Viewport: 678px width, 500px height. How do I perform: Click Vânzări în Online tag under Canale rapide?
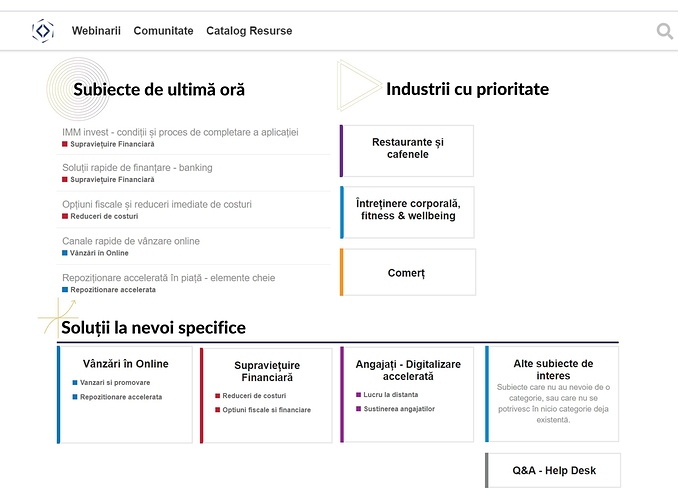pos(99,253)
